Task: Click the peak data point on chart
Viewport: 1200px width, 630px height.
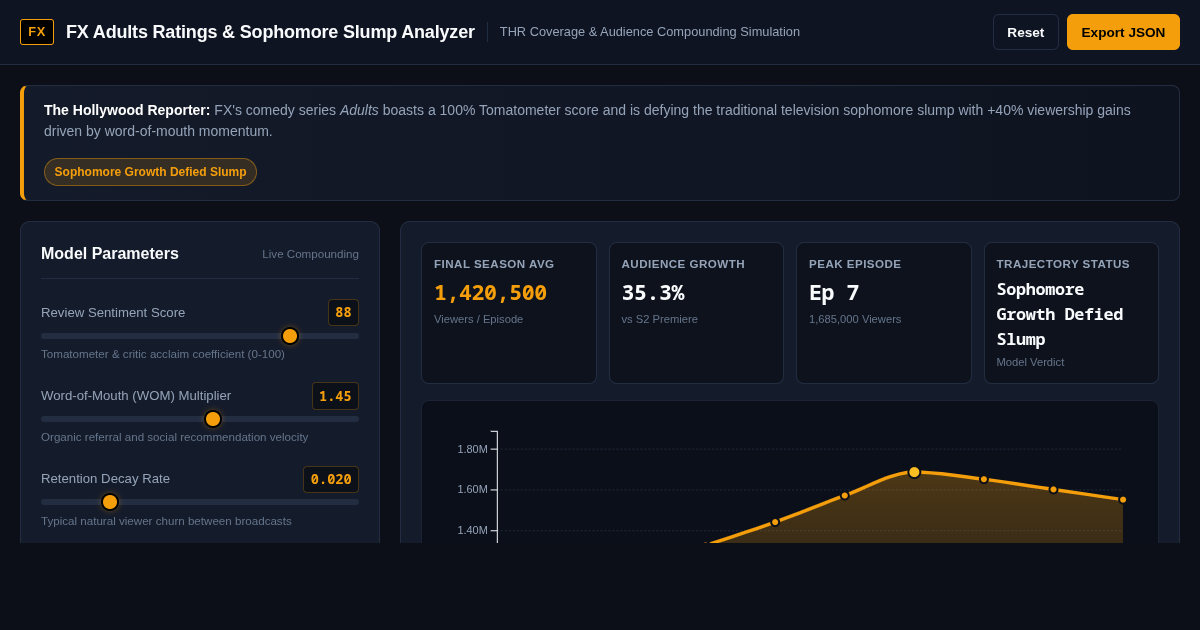Action: (x=914, y=472)
